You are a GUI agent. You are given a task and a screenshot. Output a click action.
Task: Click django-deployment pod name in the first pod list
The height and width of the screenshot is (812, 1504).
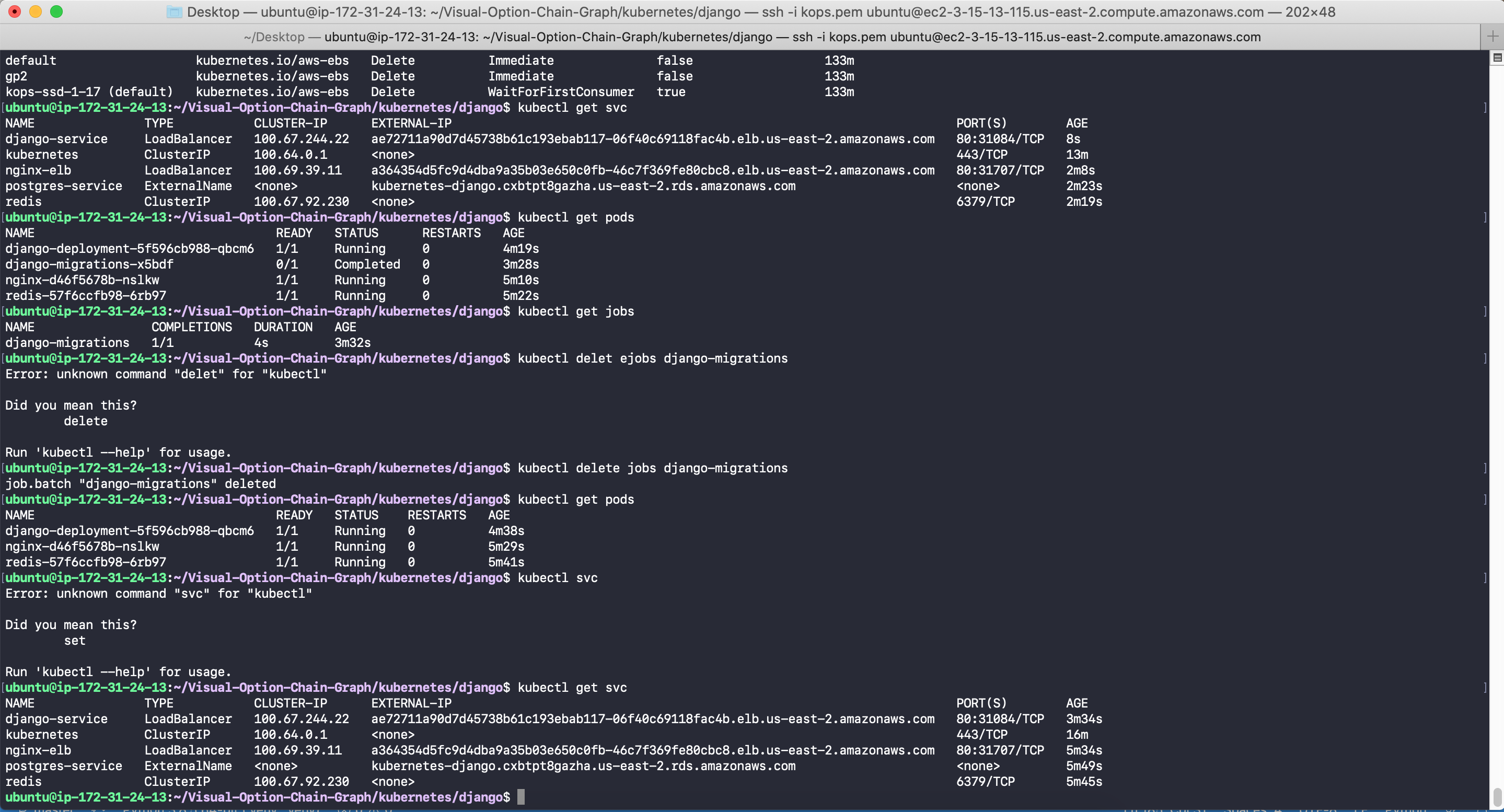point(129,249)
